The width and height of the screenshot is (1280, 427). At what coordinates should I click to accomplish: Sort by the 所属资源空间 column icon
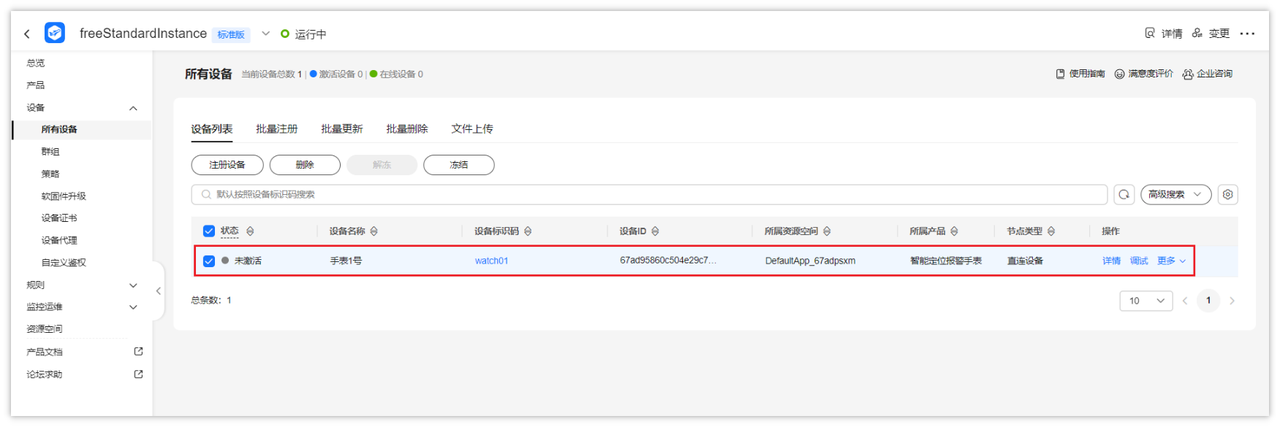[x=827, y=231]
